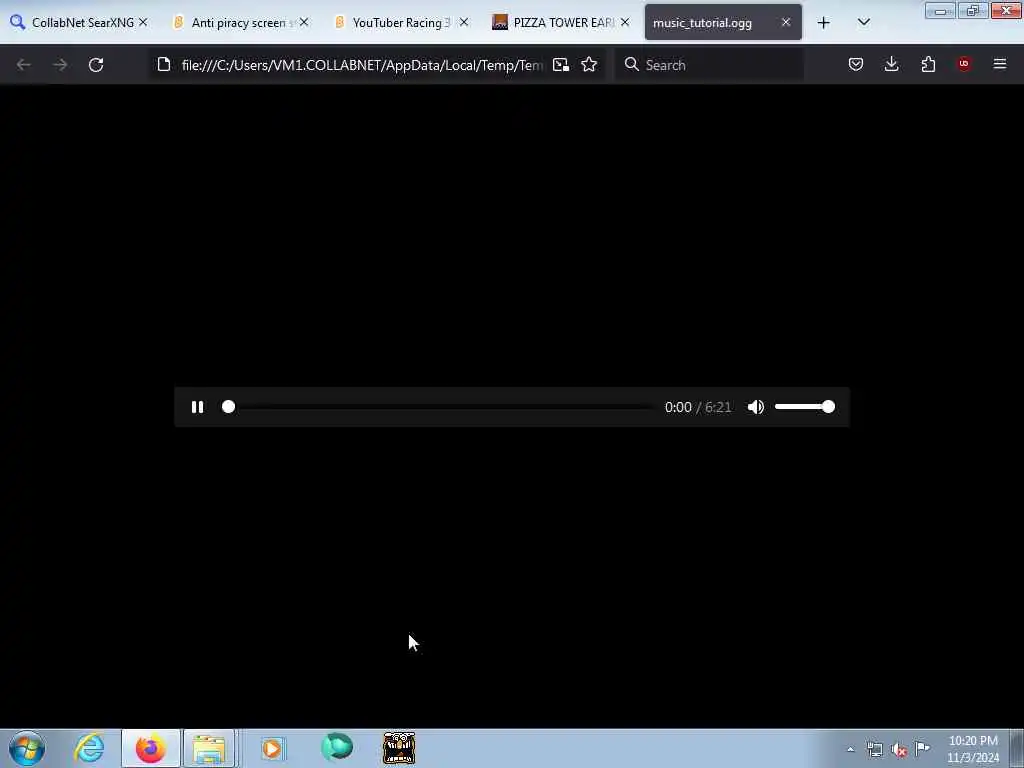
Task: Reload the current page
Action: 96,65
